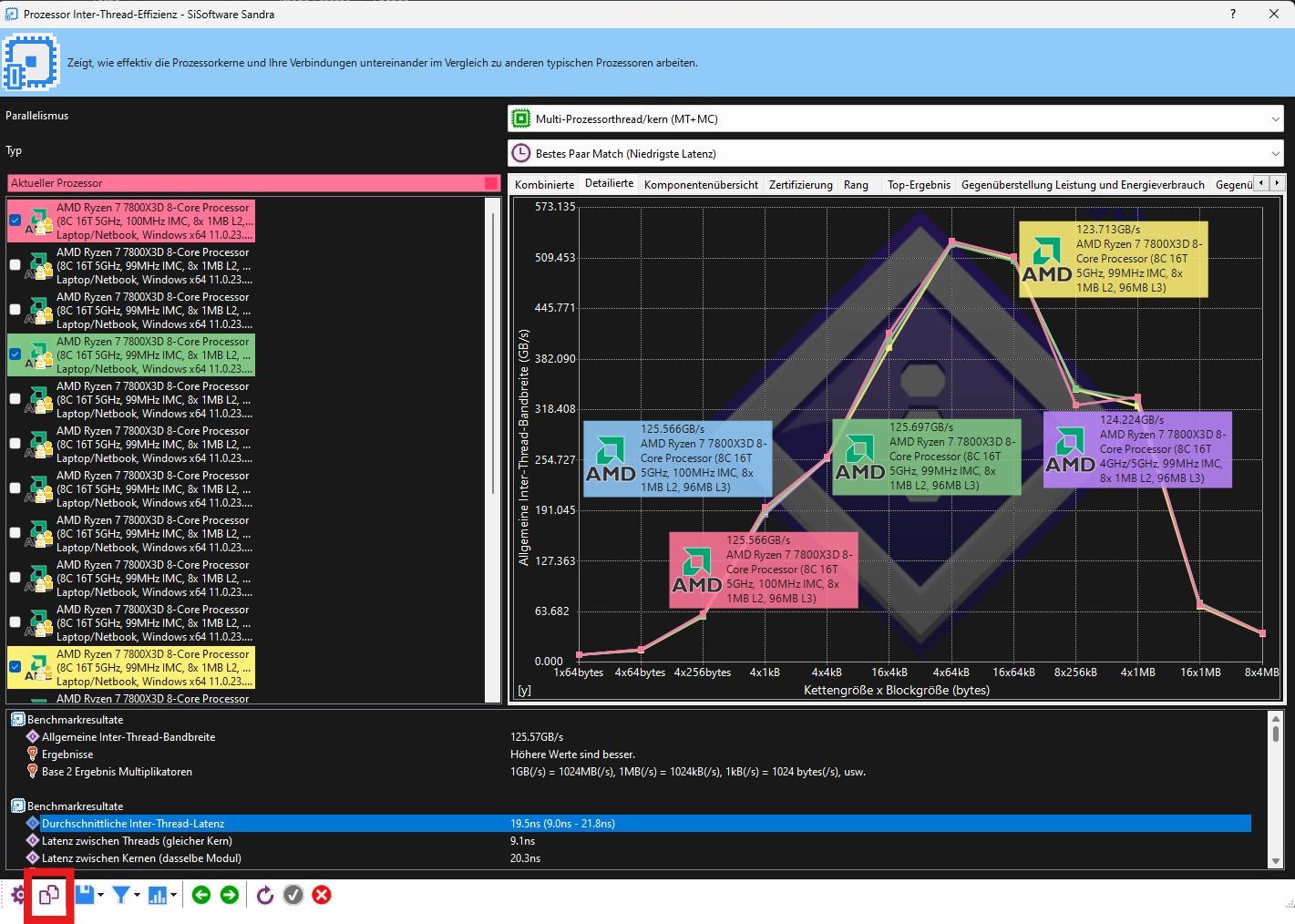Open the Zertifizierung tab
Viewport: 1295px width, 924px height.
pyautogui.click(x=800, y=184)
